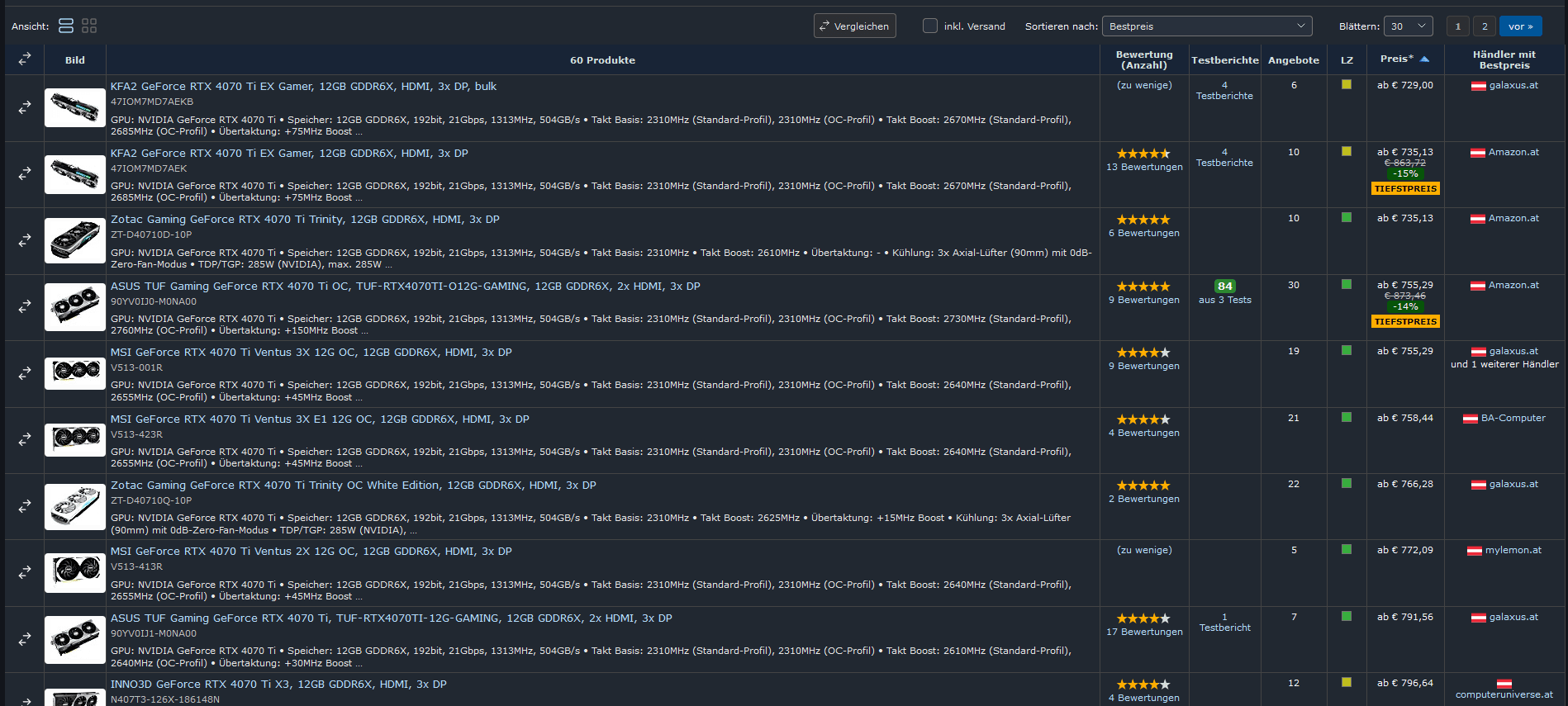Open Zotac Trinity black card thumbnail
This screenshot has height=706, width=1568.
[74, 240]
